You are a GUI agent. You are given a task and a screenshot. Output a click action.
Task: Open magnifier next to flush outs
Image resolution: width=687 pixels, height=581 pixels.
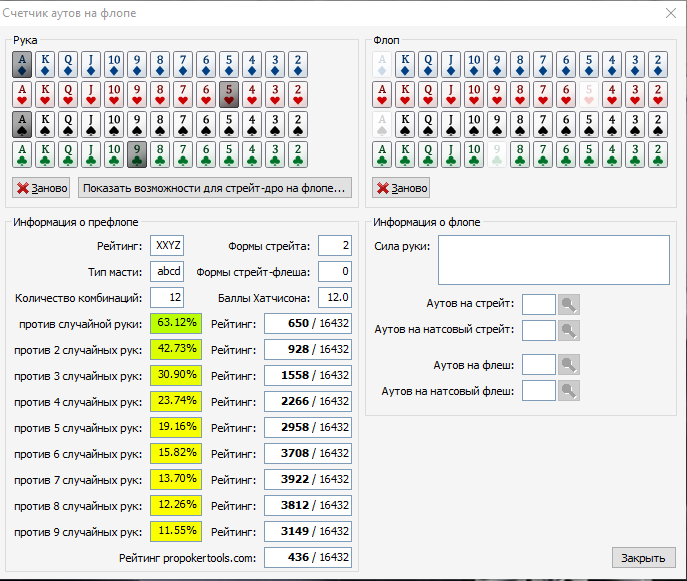(x=569, y=365)
